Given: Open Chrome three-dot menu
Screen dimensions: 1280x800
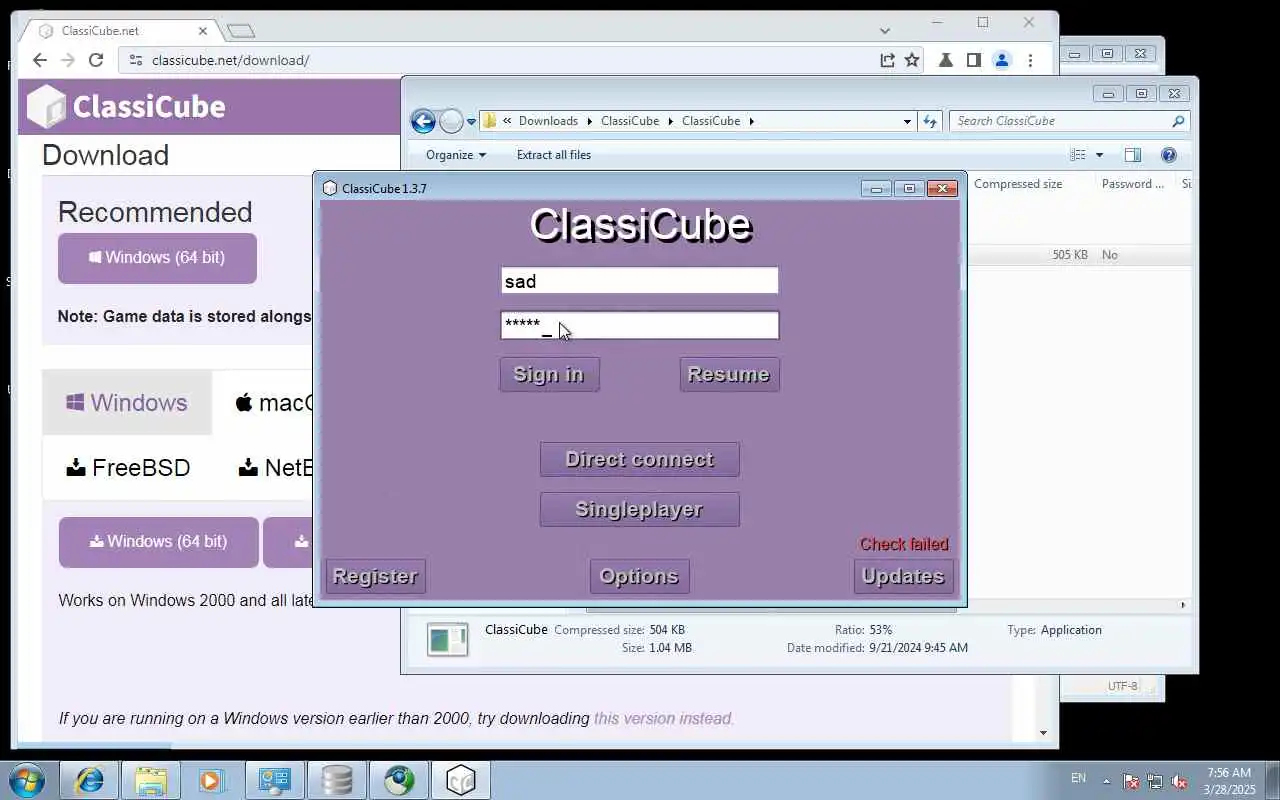Looking at the screenshot, I should pyautogui.click(x=1030, y=60).
